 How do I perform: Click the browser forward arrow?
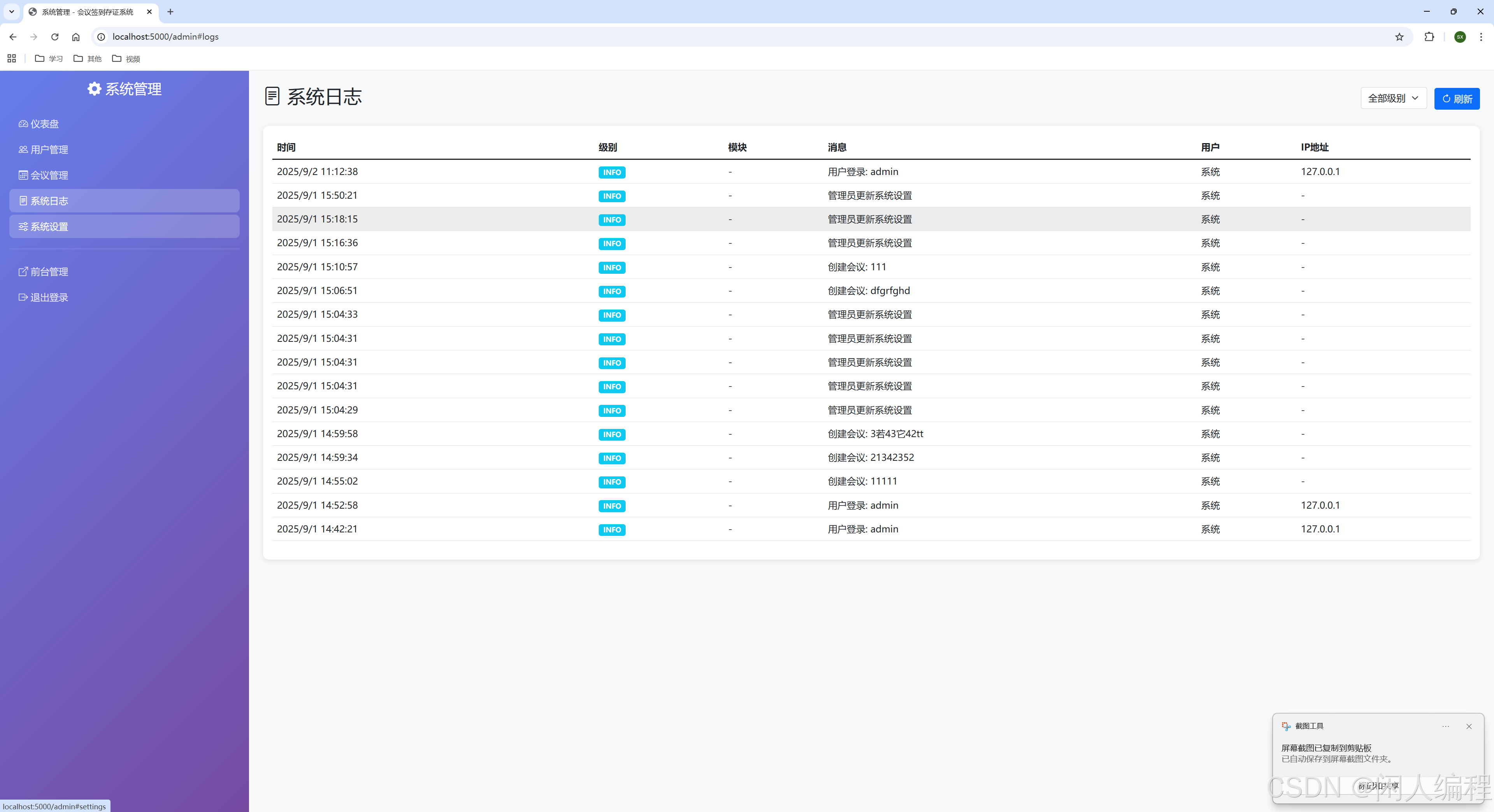tap(33, 37)
